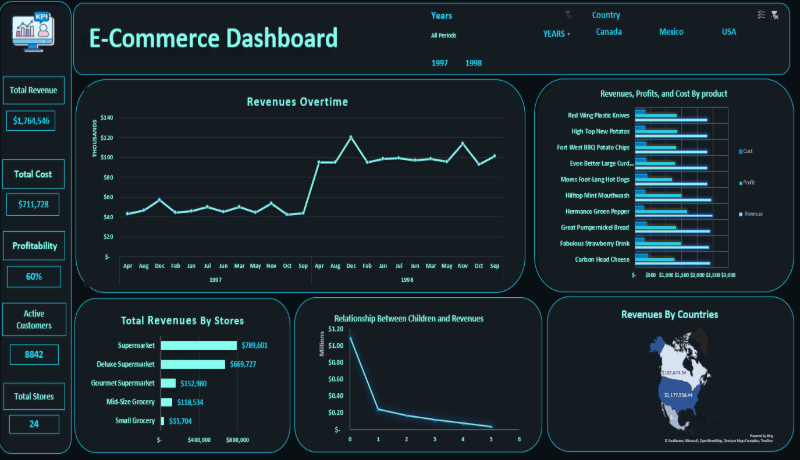The image size is (800, 460).
Task: Click the Cost legend swatch
Action: coord(741,151)
